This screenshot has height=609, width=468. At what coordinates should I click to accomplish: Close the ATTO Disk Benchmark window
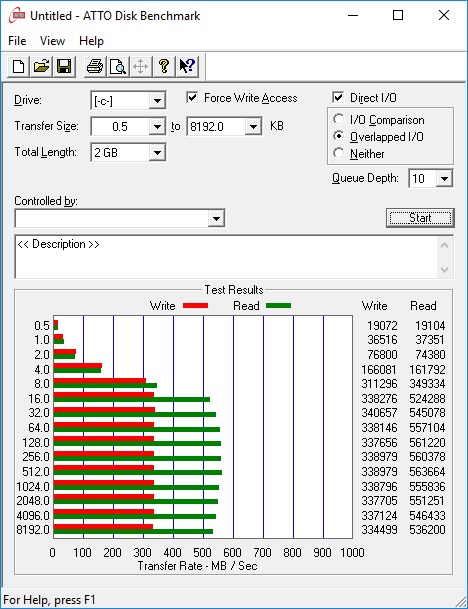click(x=444, y=16)
